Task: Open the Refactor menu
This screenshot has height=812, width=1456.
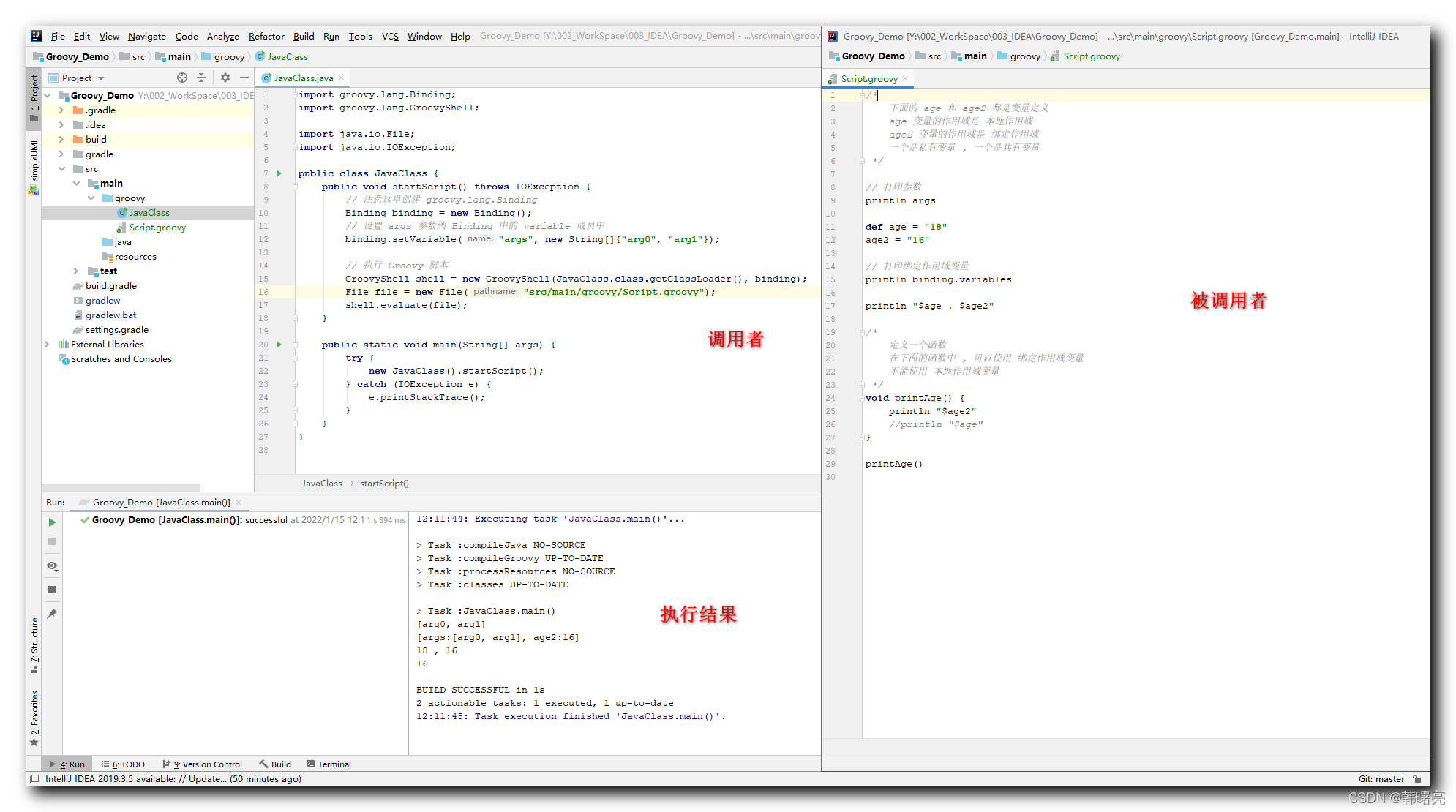Action: pyautogui.click(x=266, y=36)
